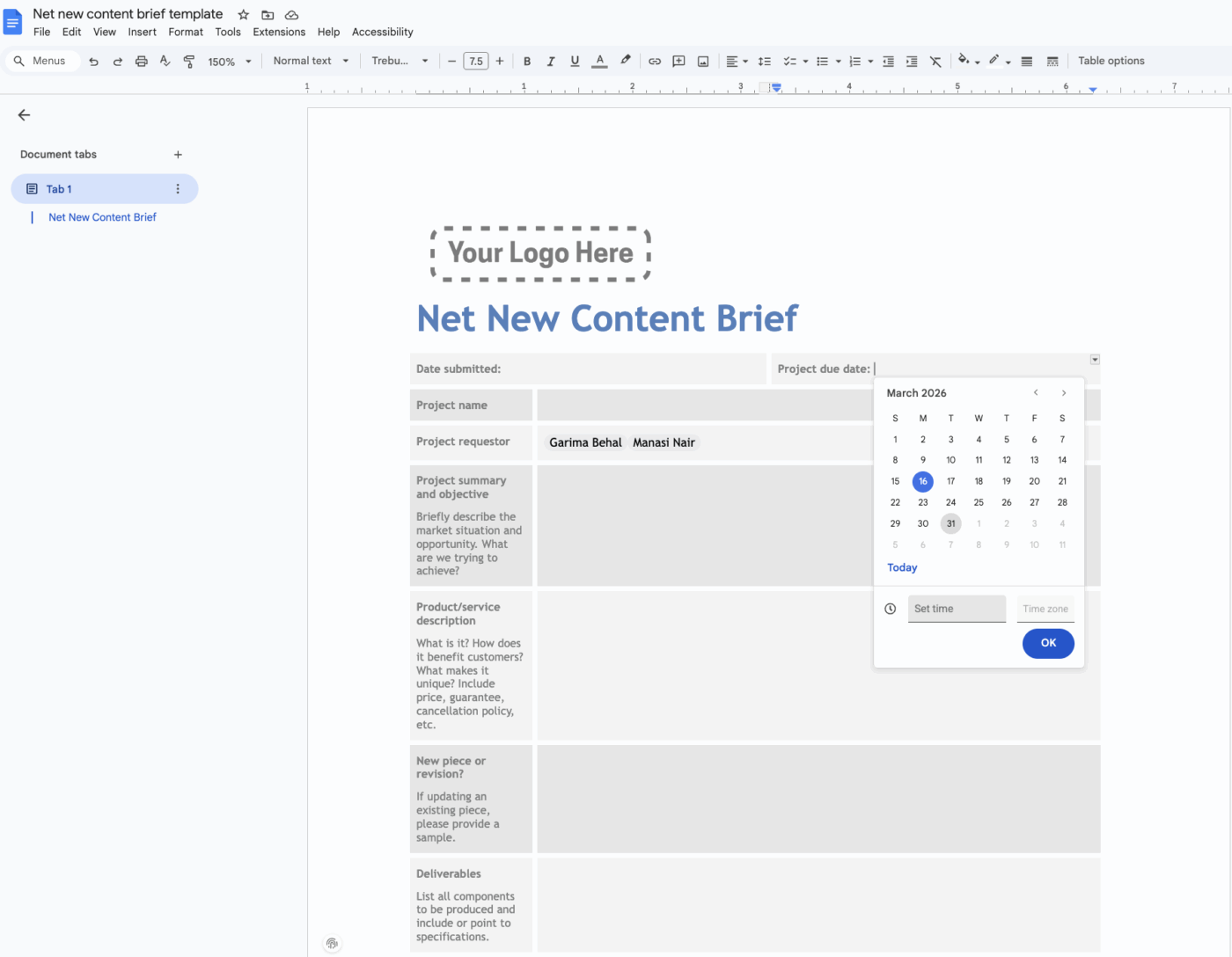
Task: Open the numbered list options arrow
Action: click(x=871, y=62)
